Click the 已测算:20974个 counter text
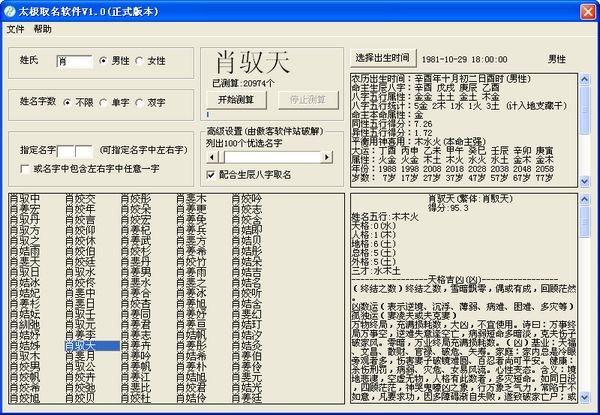Viewport: 600px width, 415px height. [243, 83]
